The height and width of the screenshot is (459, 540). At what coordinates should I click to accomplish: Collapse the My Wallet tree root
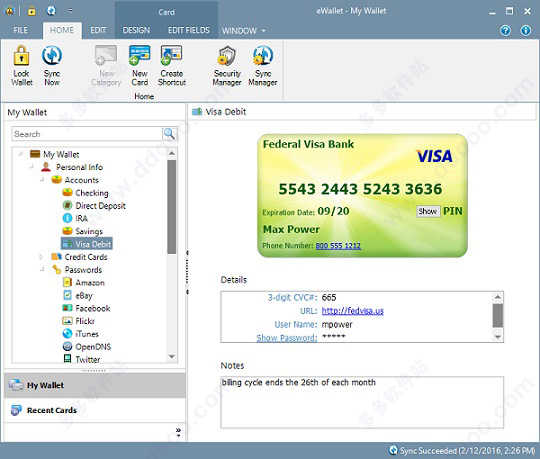[x=21, y=154]
